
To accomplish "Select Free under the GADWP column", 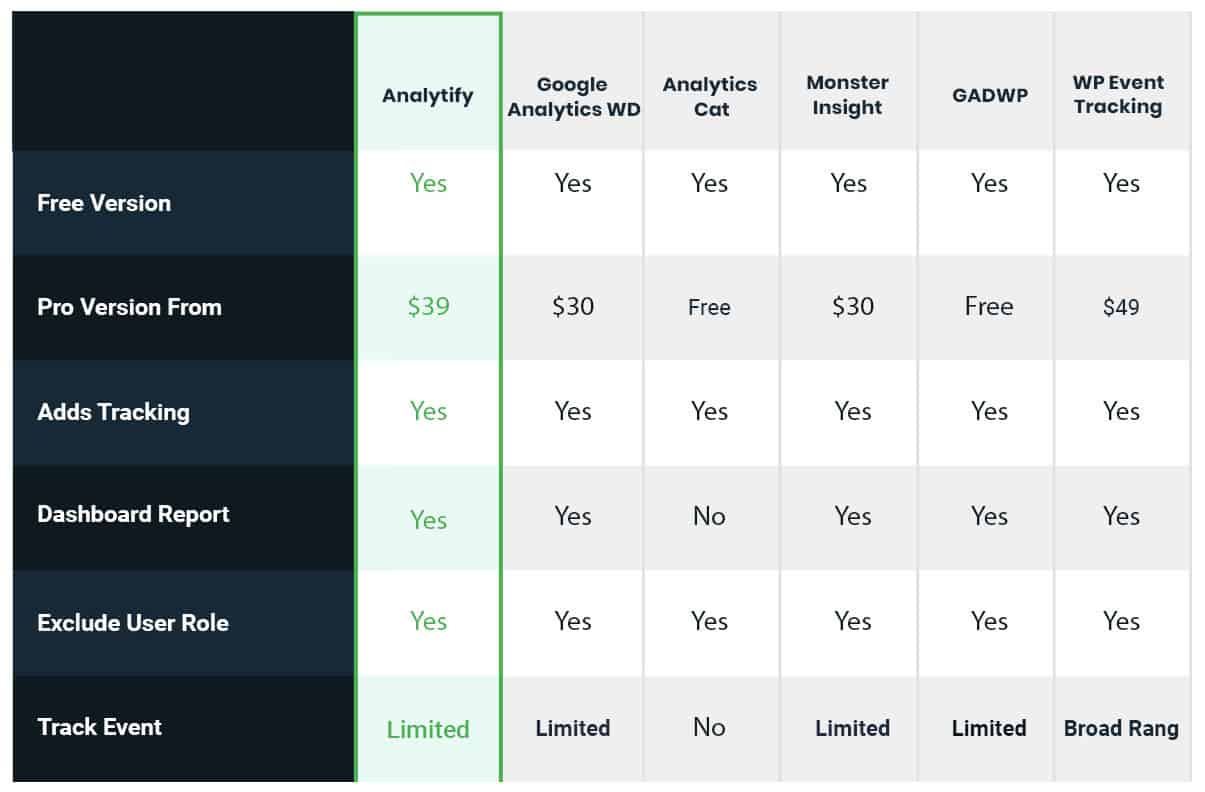I will tap(989, 306).
